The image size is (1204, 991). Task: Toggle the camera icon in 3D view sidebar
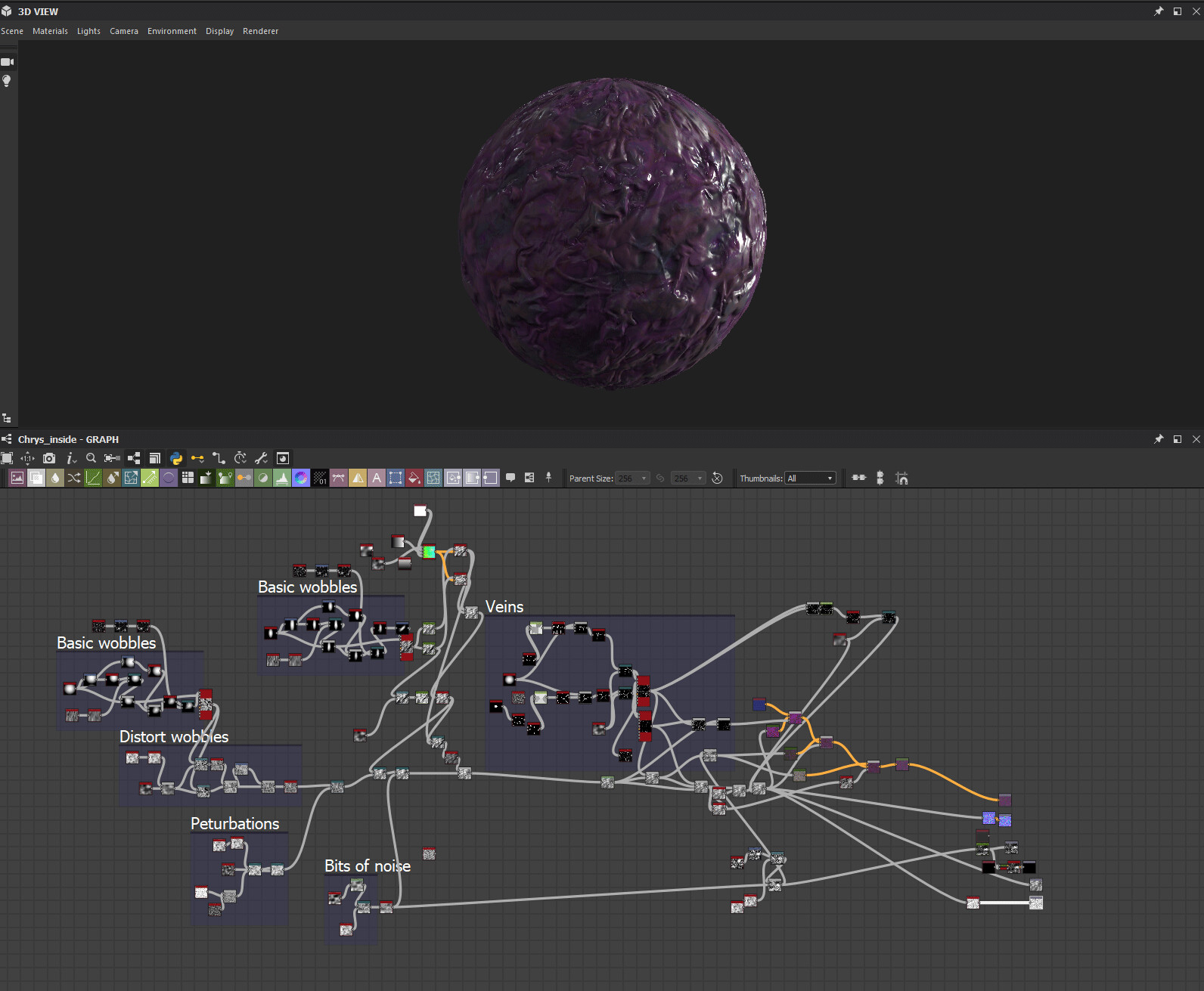[8, 62]
